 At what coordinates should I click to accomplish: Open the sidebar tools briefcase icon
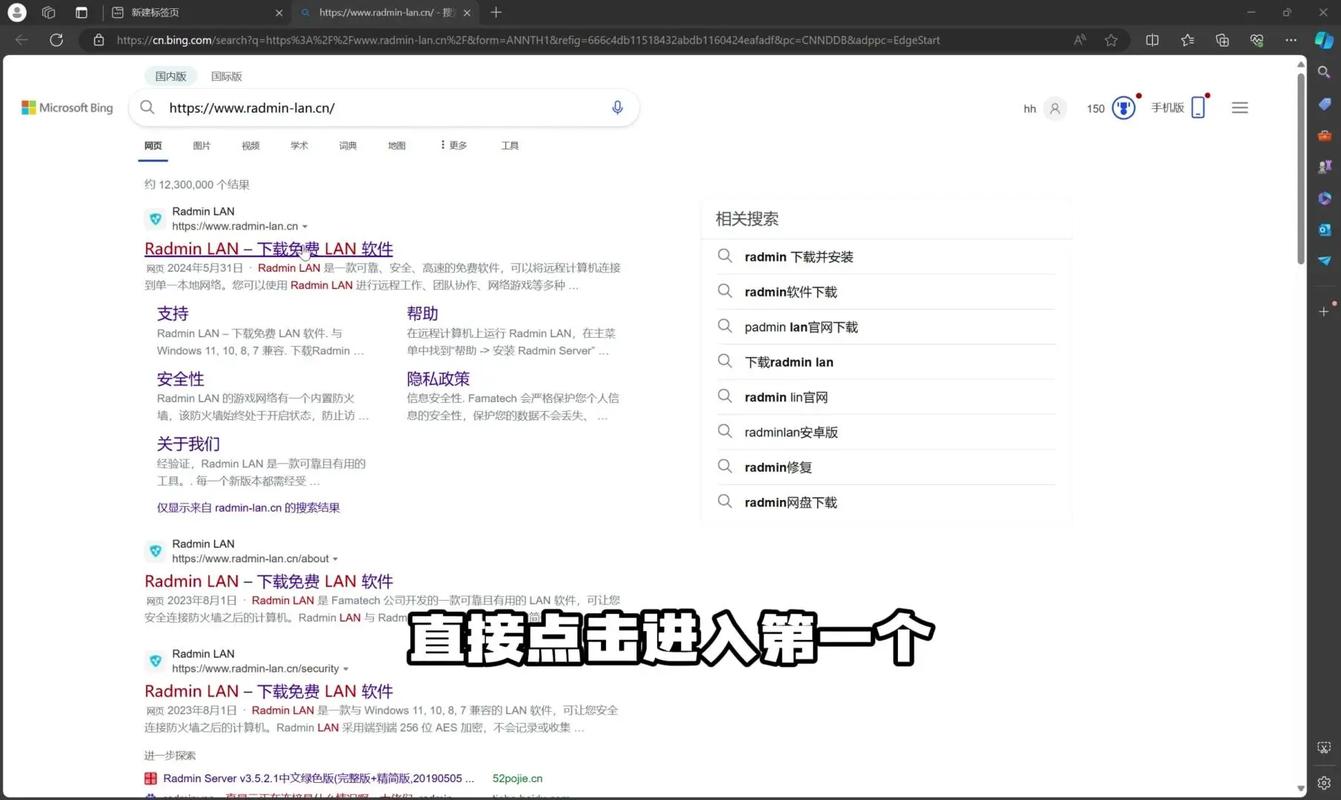(x=1324, y=135)
